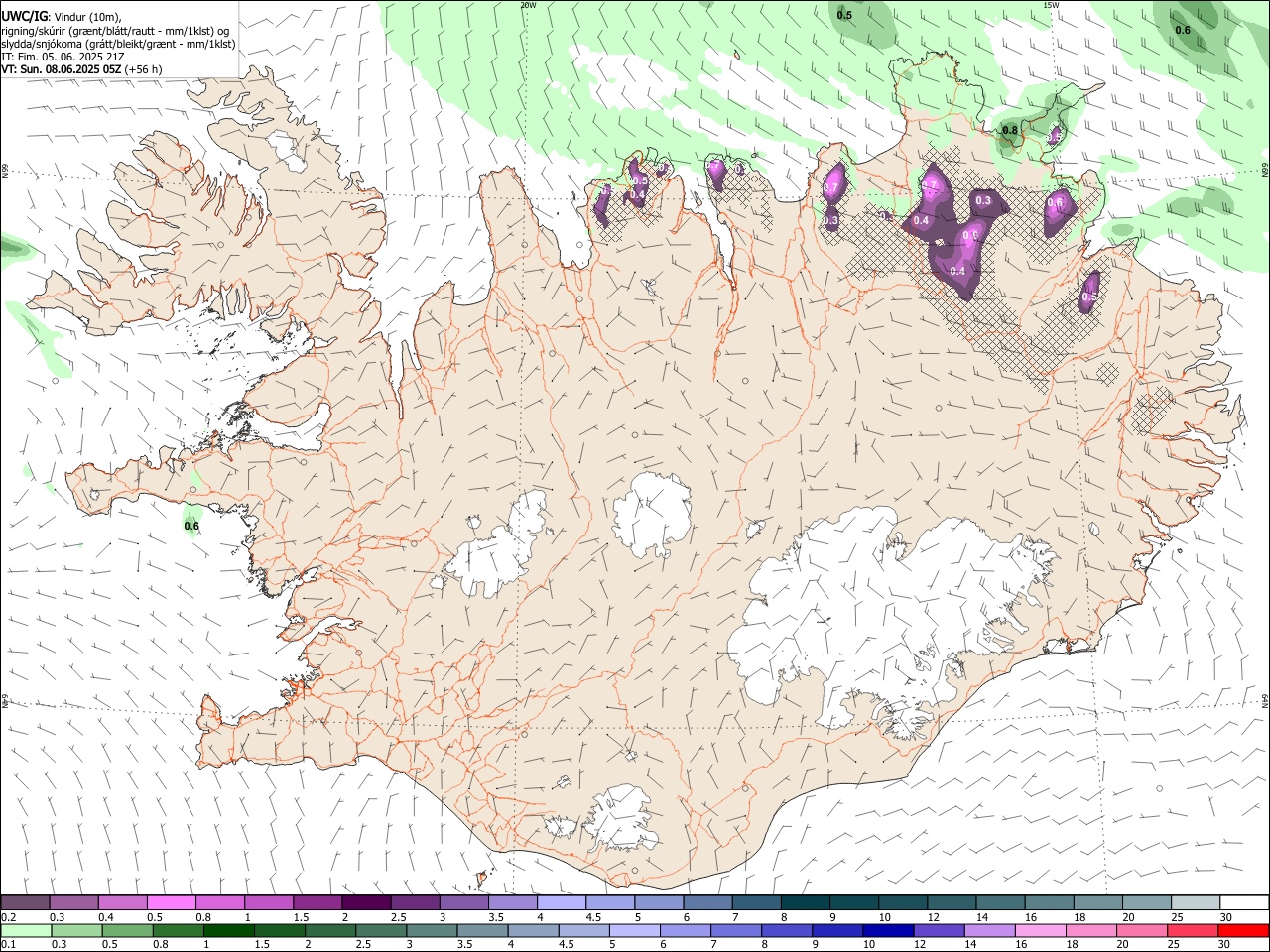Click the 0.6 value off the west coast

(x=191, y=526)
